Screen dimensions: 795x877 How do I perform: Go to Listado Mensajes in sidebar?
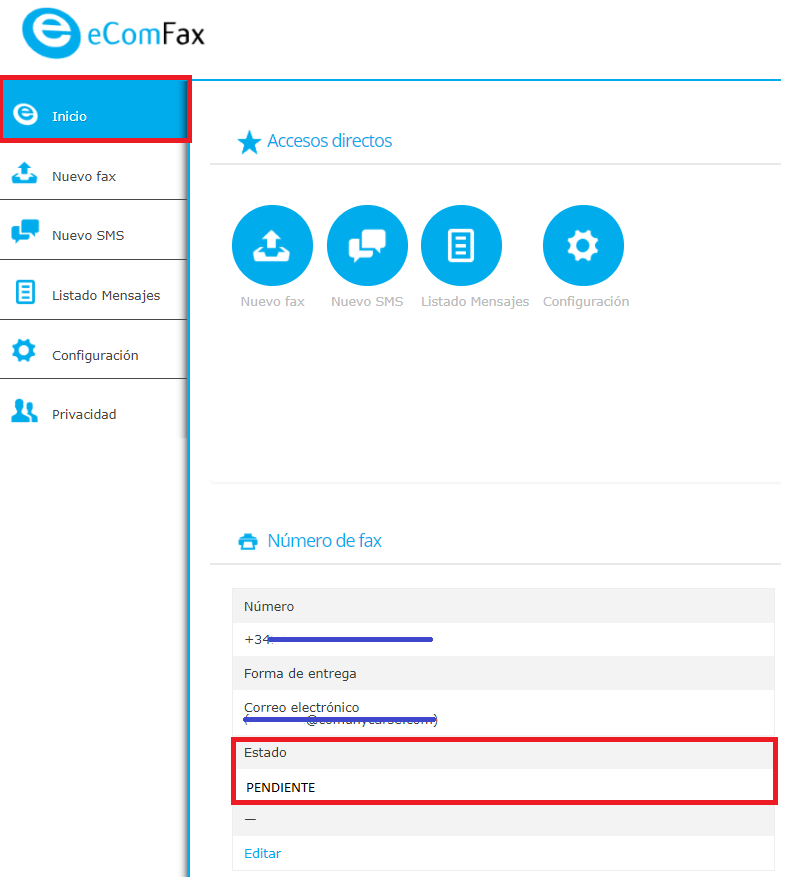[93, 290]
